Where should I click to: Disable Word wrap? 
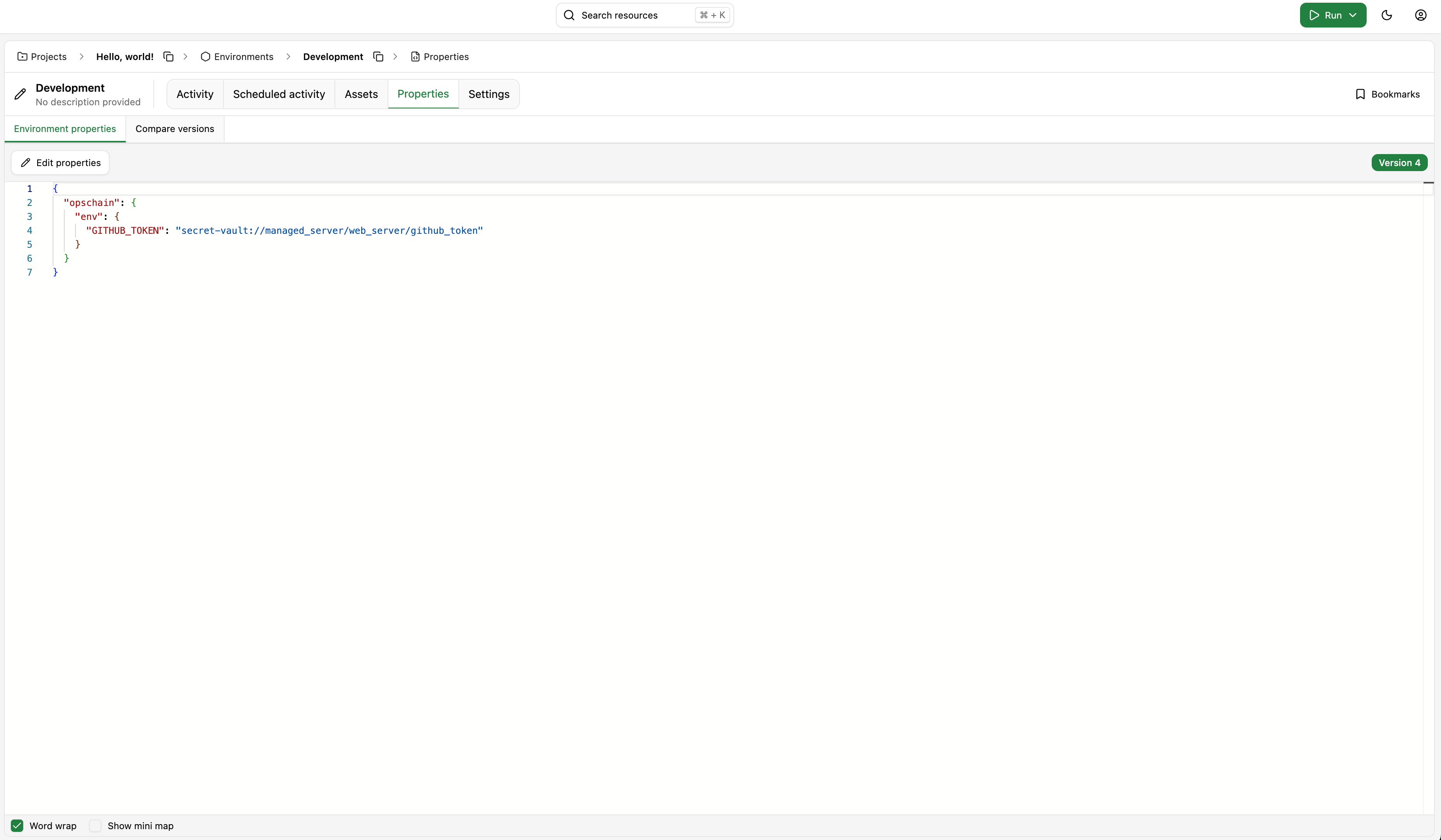pos(17,826)
